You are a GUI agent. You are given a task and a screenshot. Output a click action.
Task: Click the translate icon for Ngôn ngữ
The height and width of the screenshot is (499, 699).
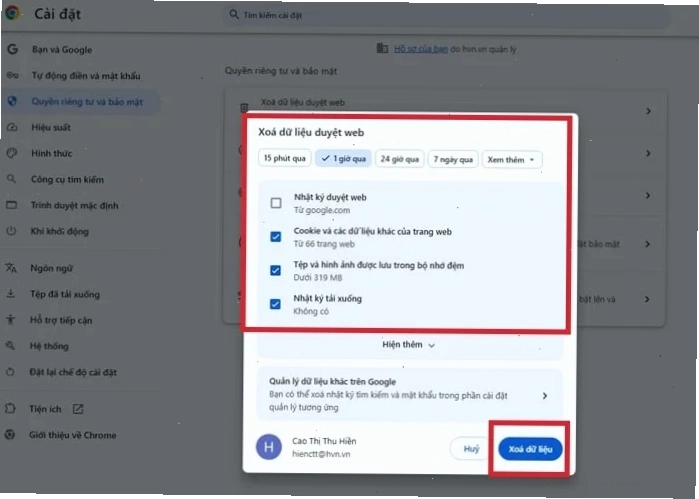click(11, 268)
